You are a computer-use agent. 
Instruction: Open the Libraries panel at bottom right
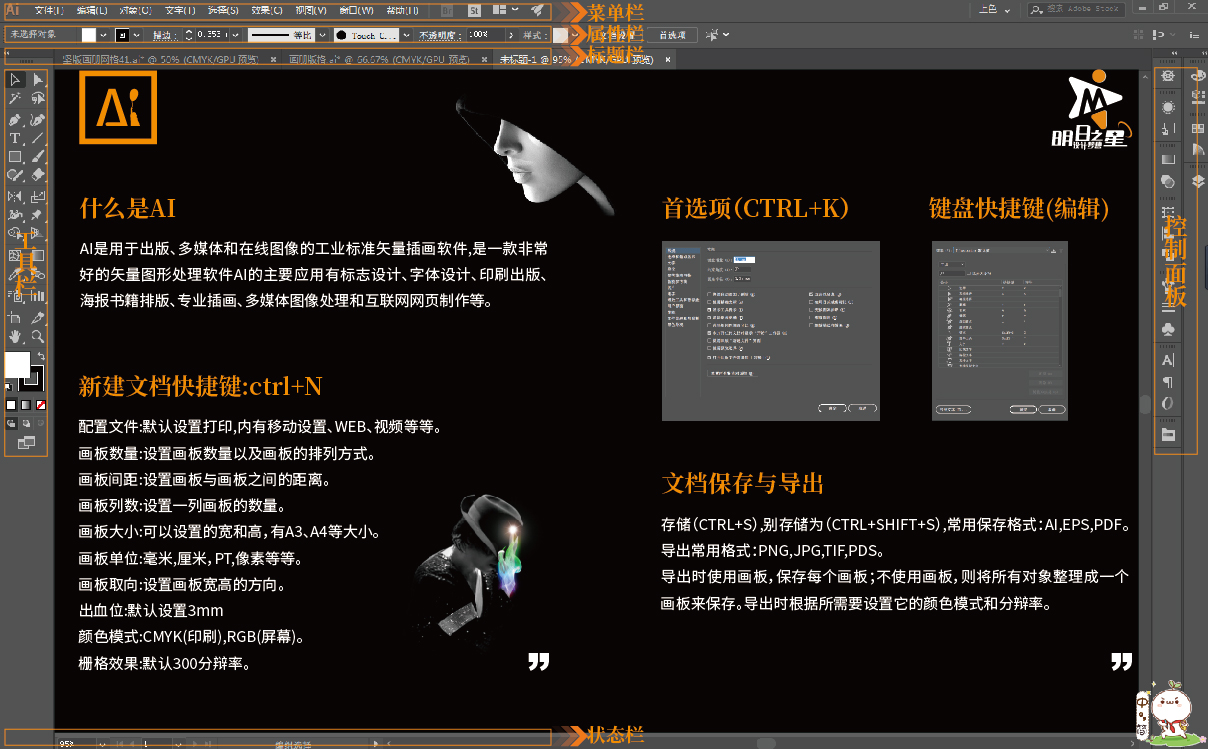pos(1167,435)
